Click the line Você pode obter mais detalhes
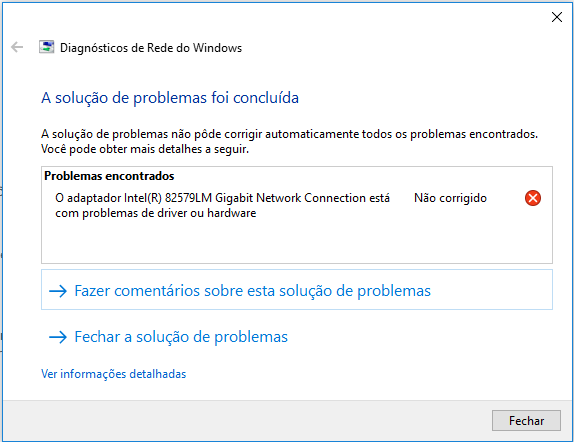 145,149
